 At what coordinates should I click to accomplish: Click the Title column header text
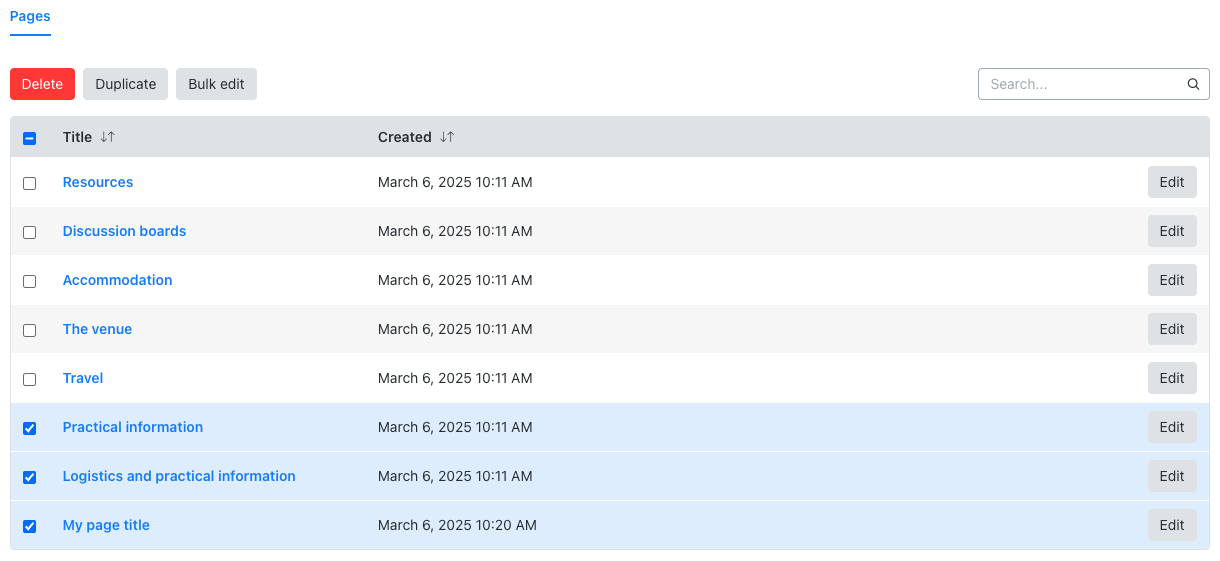tap(77, 137)
